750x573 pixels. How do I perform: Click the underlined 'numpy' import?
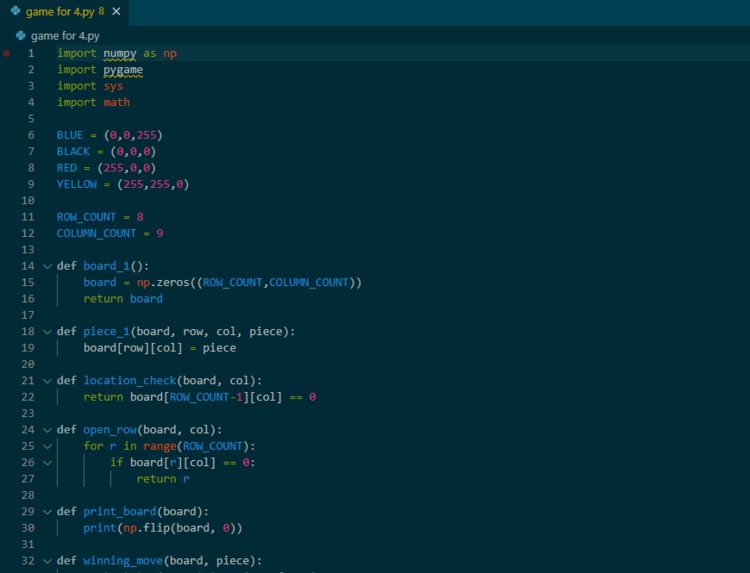[120, 54]
